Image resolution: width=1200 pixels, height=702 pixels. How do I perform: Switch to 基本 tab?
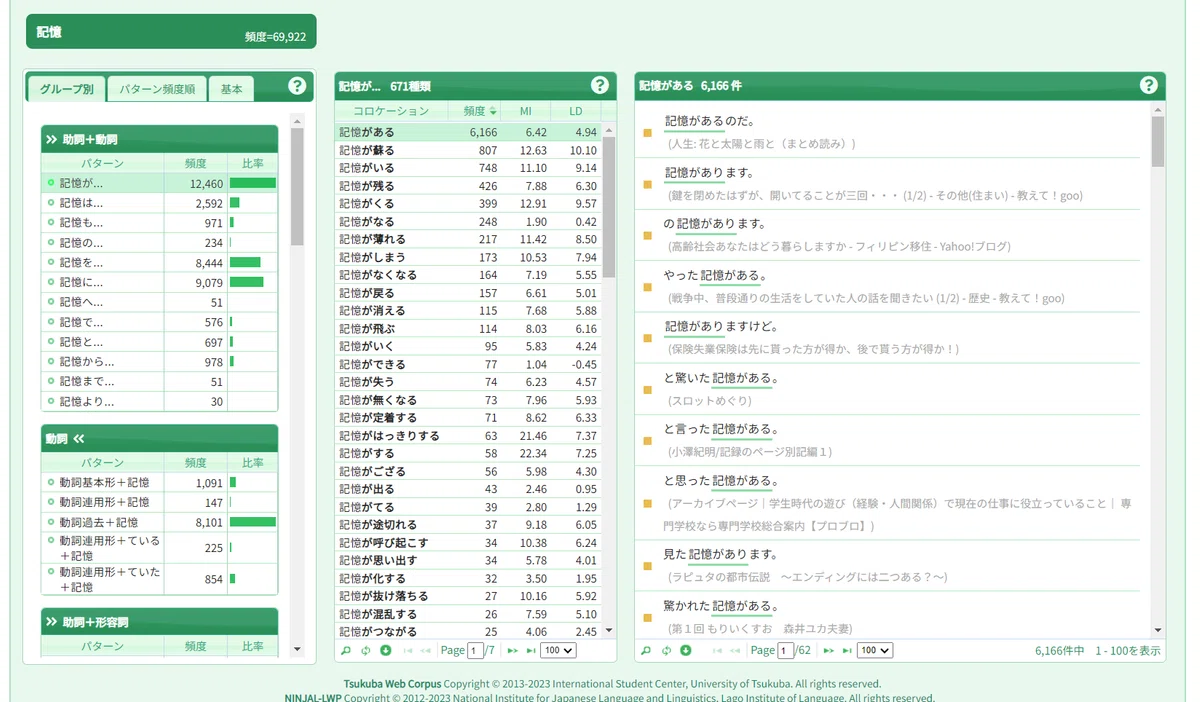coord(231,89)
